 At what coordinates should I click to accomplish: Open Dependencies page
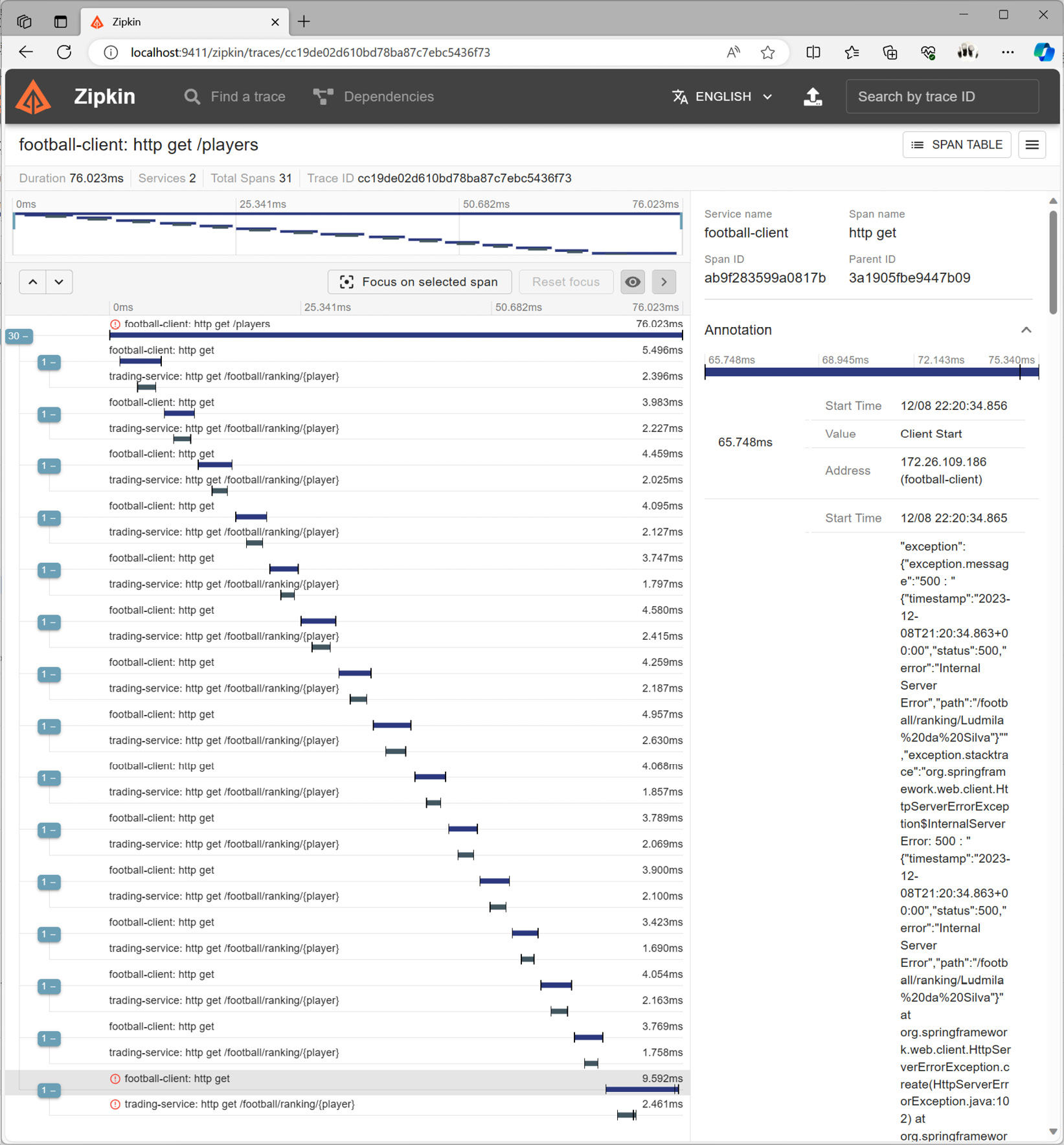pyautogui.click(x=374, y=96)
